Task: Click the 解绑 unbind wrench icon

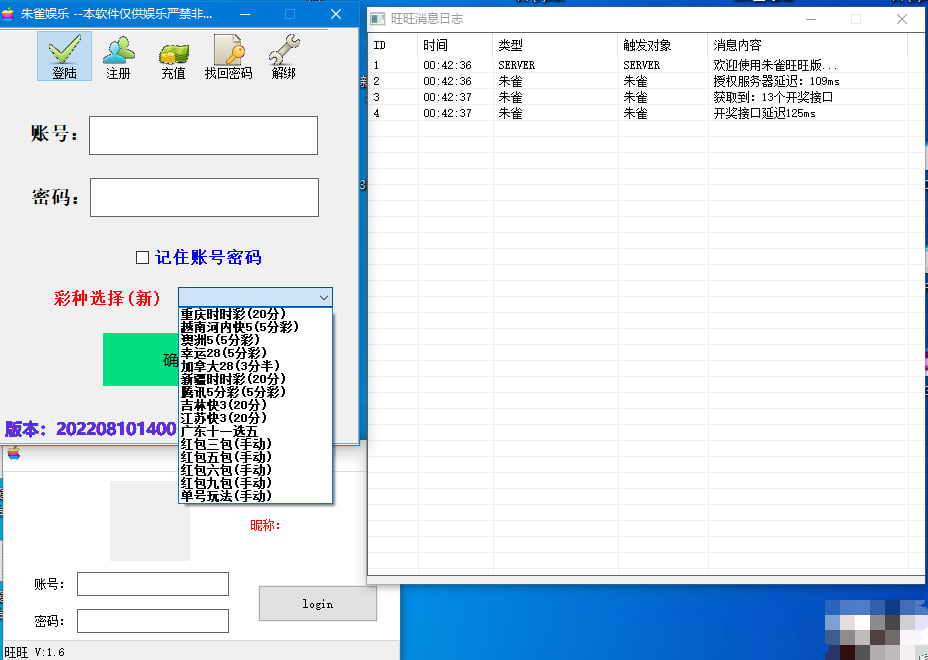Action: [284, 56]
